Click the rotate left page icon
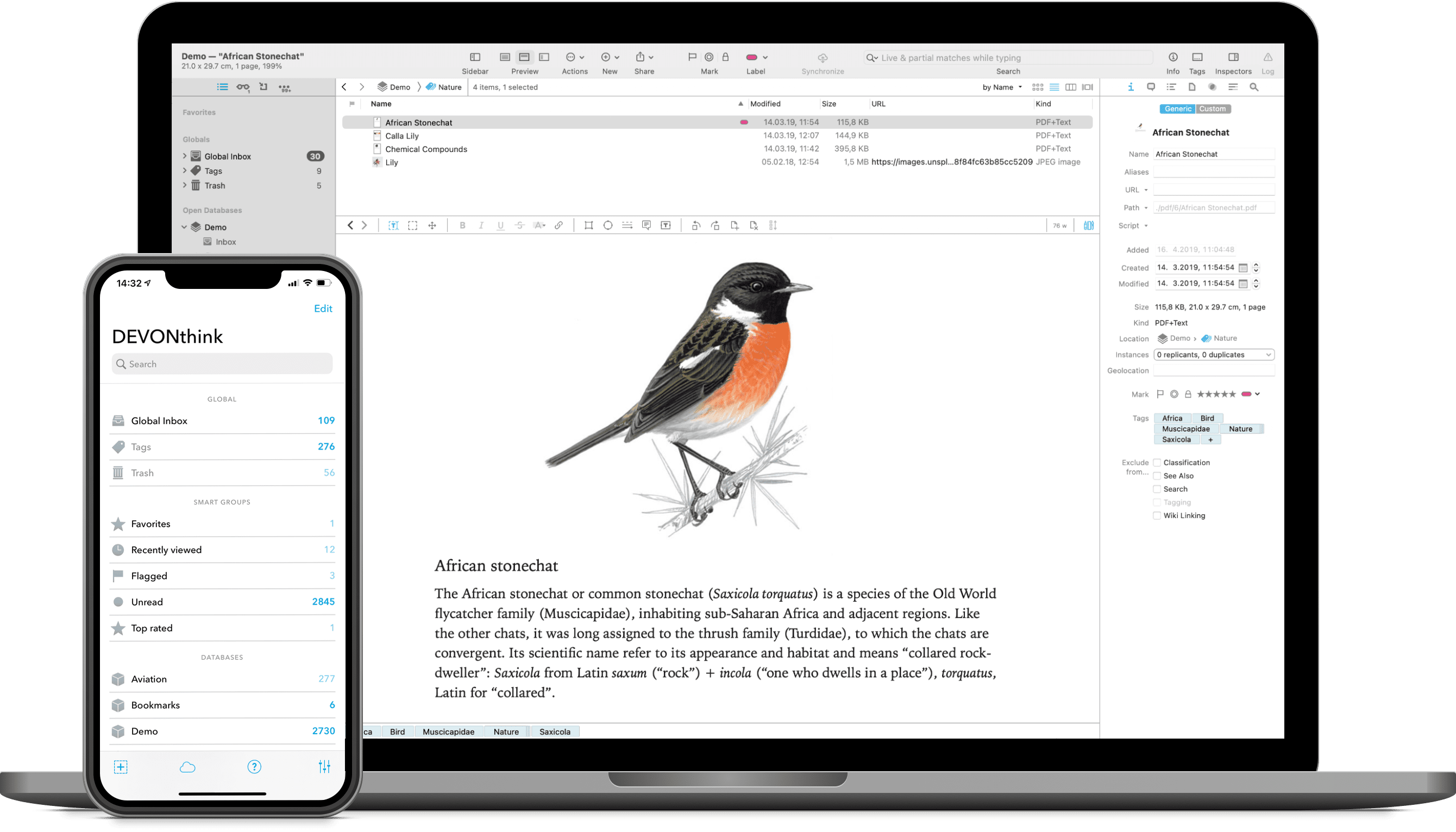Viewport: 1456px width, 832px height. pos(695,226)
